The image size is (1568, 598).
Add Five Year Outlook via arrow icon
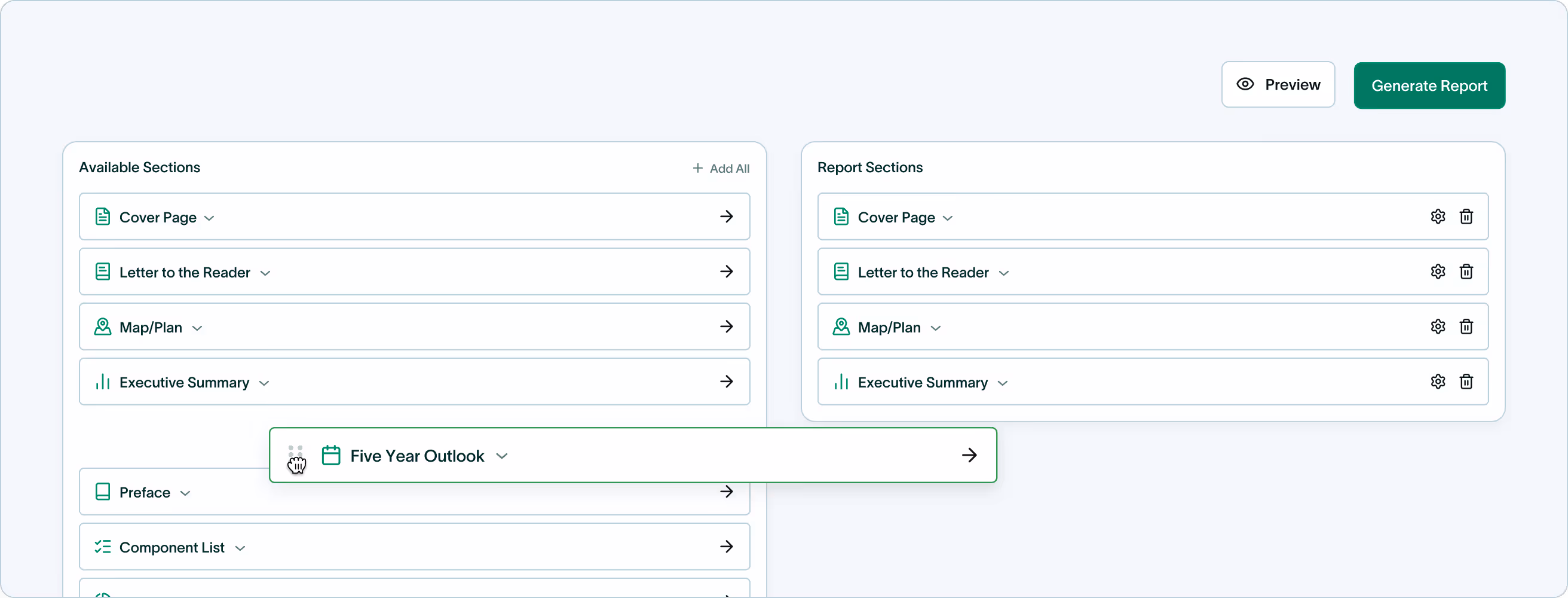click(x=969, y=456)
